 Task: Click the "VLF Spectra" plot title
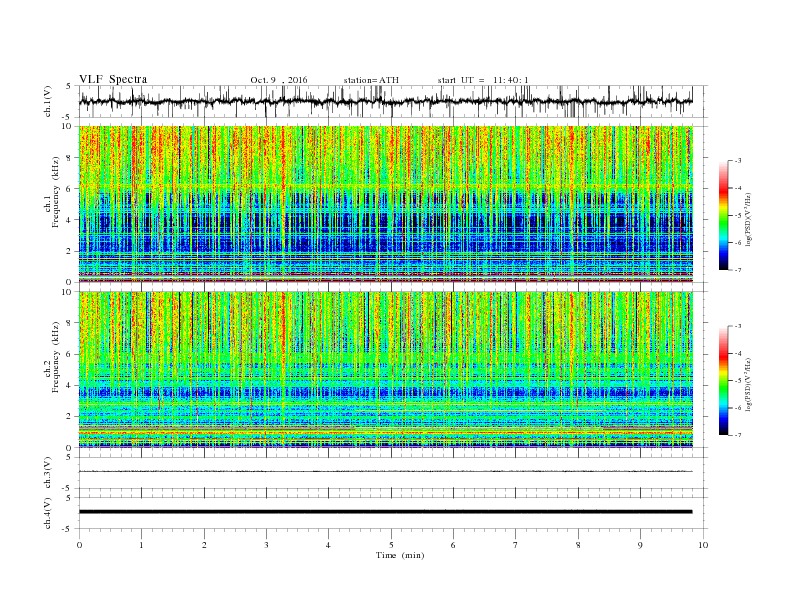tap(113, 79)
